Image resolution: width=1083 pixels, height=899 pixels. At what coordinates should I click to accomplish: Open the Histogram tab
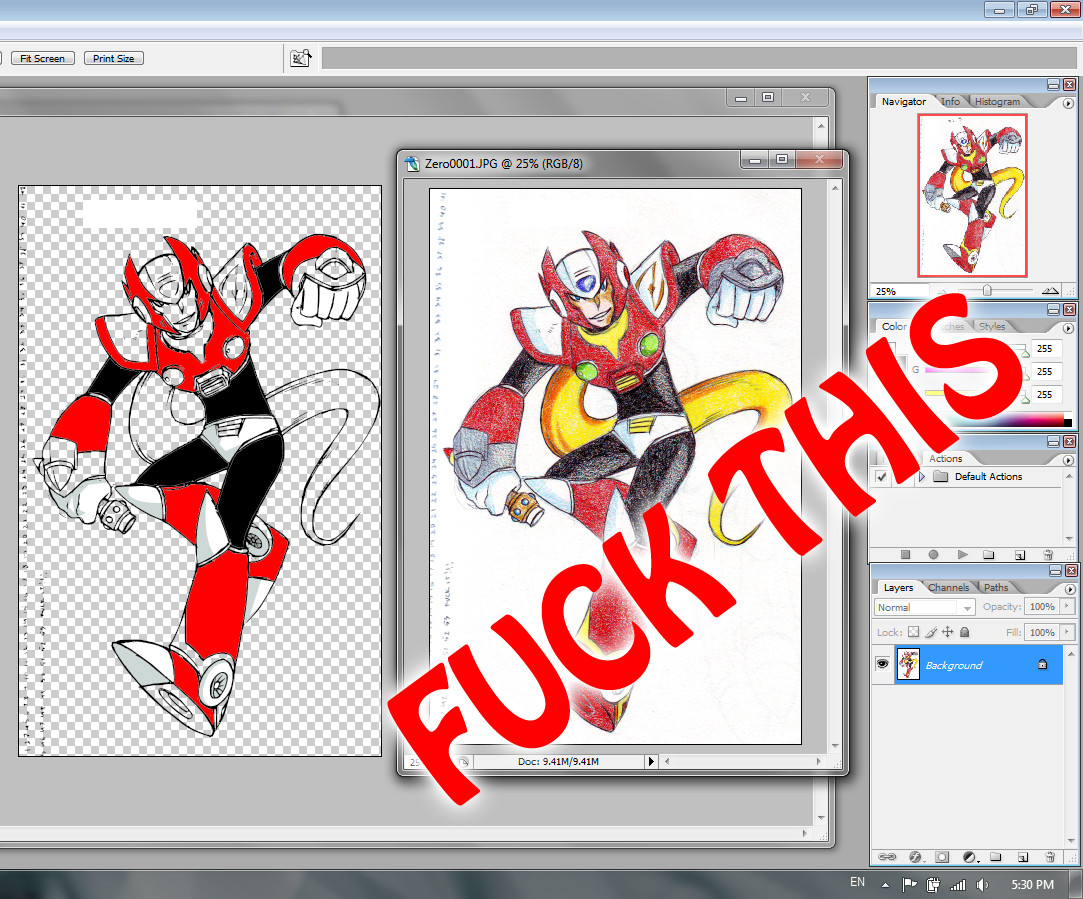(997, 102)
